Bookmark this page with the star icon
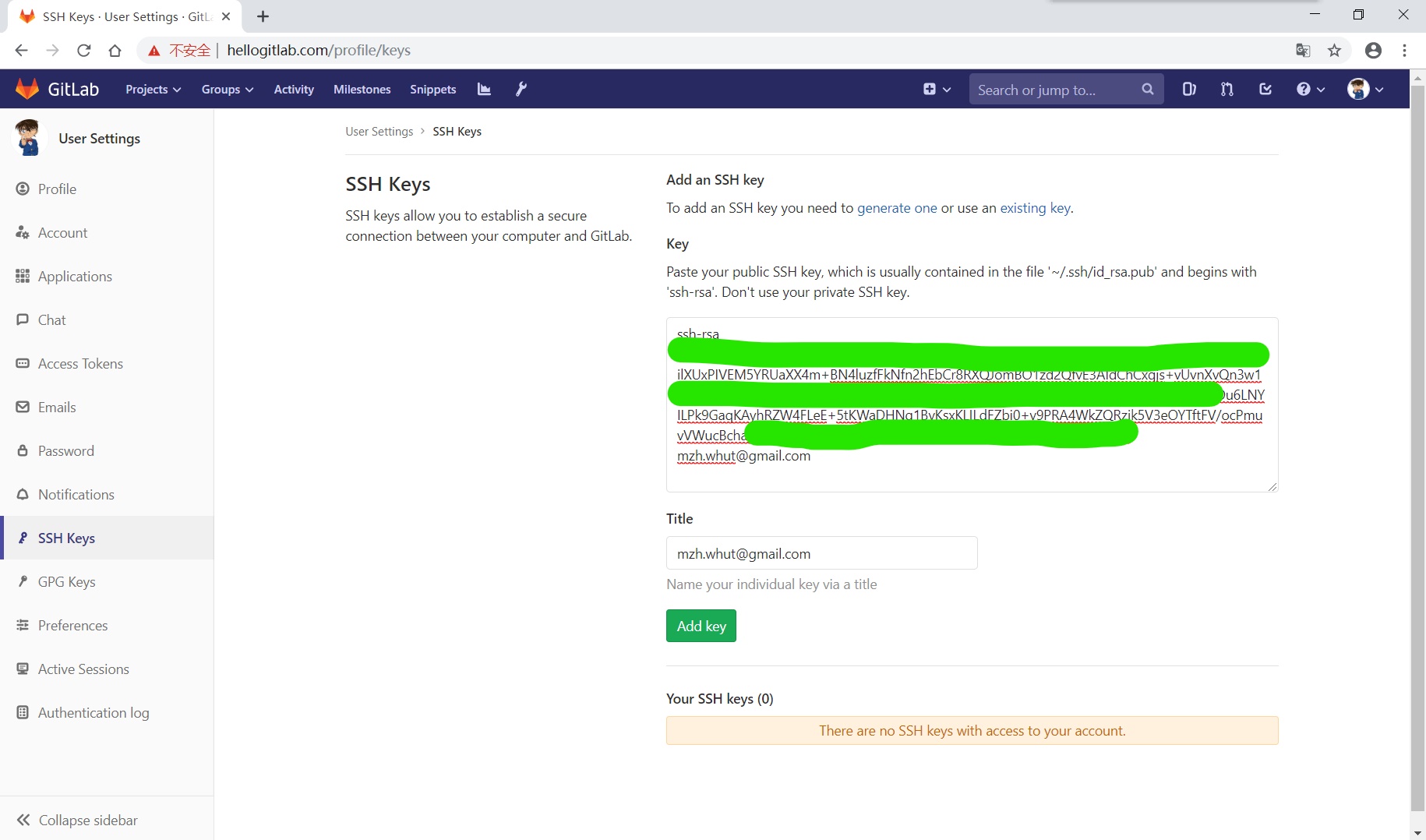This screenshot has width=1426, height=840. (x=1335, y=51)
